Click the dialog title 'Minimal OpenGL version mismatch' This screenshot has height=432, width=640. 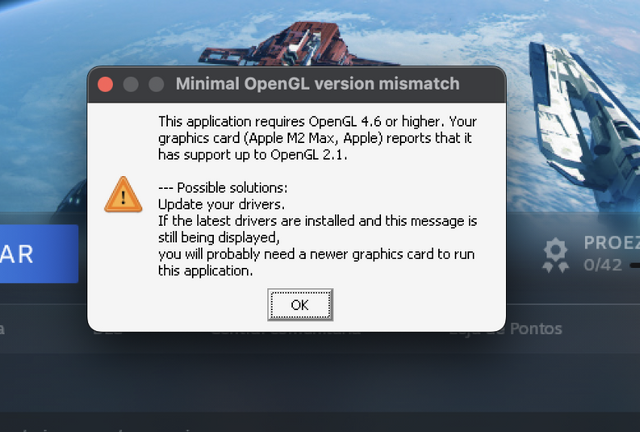pyautogui.click(x=318, y=84)
